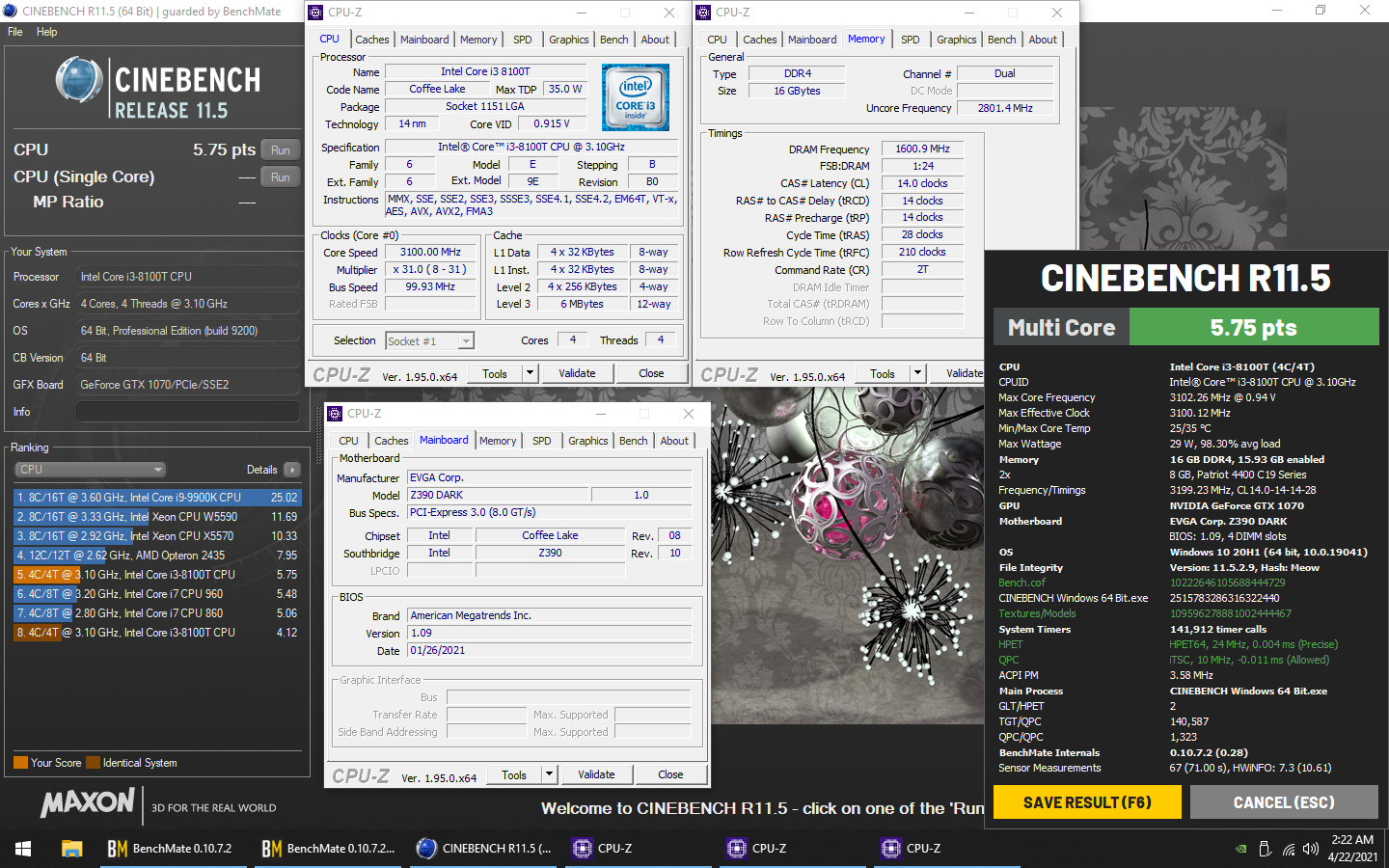Click the DRAM Frequency value 1600.9 MHz
This screenshot has width=1389, height=868.
(x=922, y=149)
